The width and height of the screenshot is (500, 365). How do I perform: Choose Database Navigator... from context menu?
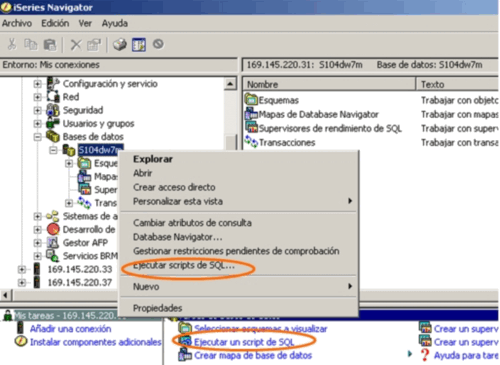239,237
